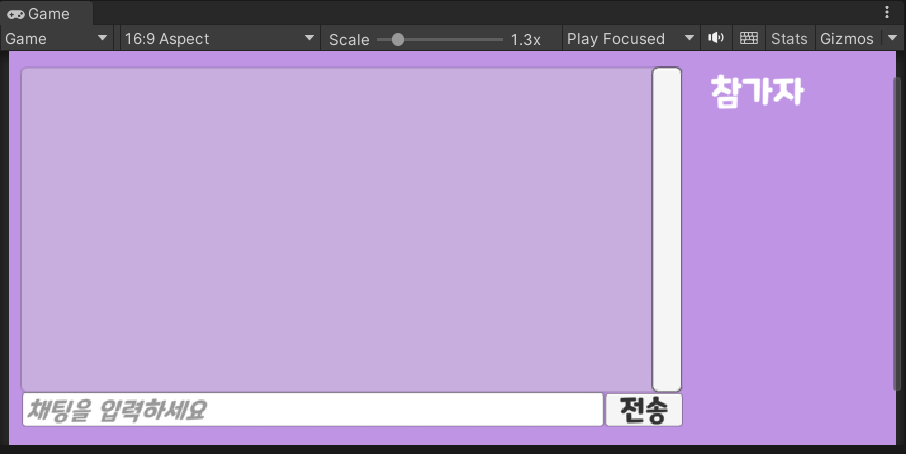Select the Game tab

(x=46, y=13)
